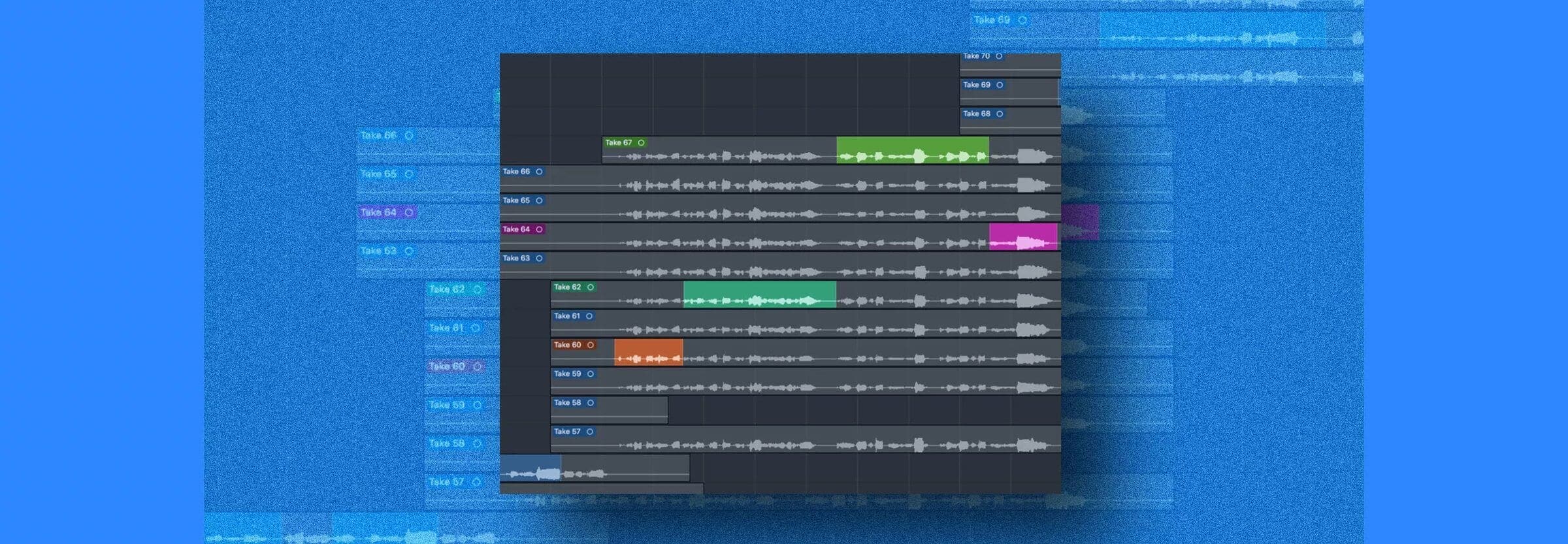Toggle the circle beside green Take 67 label
Screen dimensions: 1568x544
pyautogui.click(x=641, y=142)
